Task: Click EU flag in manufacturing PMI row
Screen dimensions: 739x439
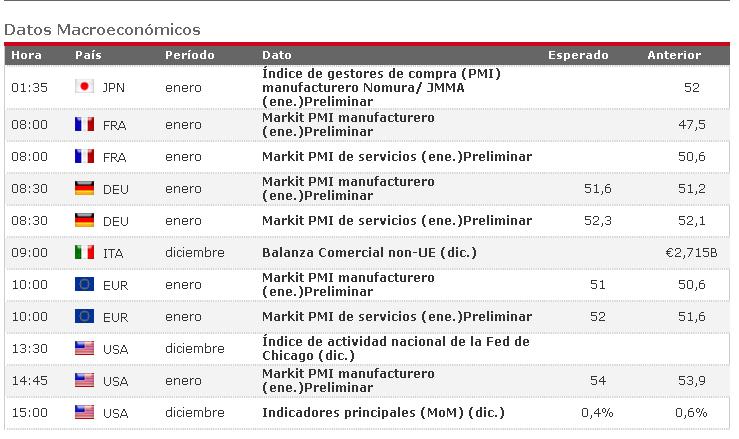Action: tap(84, 285)
